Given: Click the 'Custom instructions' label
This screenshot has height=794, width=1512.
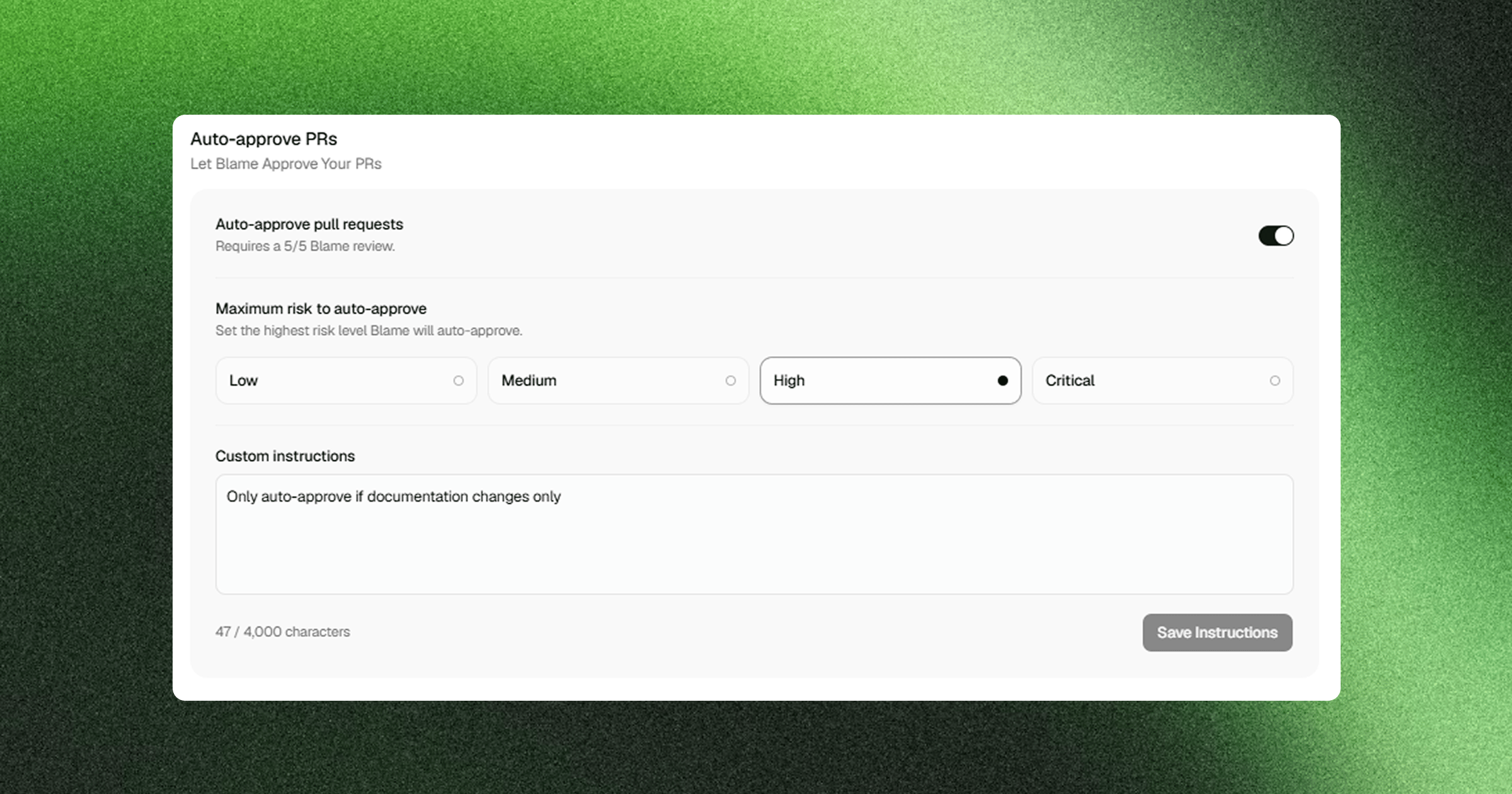Looking at the screenshot, I should [285, 456].
